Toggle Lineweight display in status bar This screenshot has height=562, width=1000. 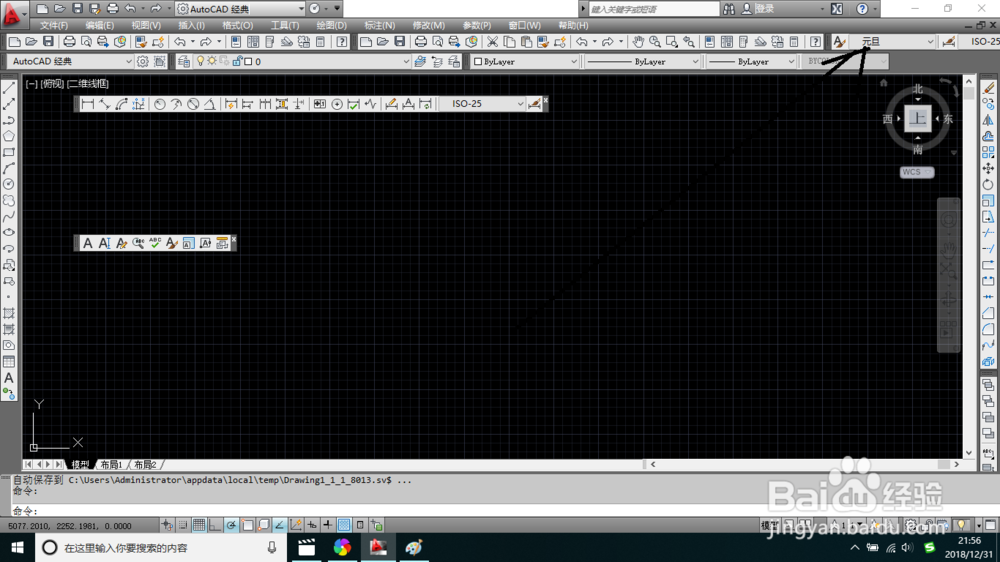pyautogui.click(x=328, y=525)
